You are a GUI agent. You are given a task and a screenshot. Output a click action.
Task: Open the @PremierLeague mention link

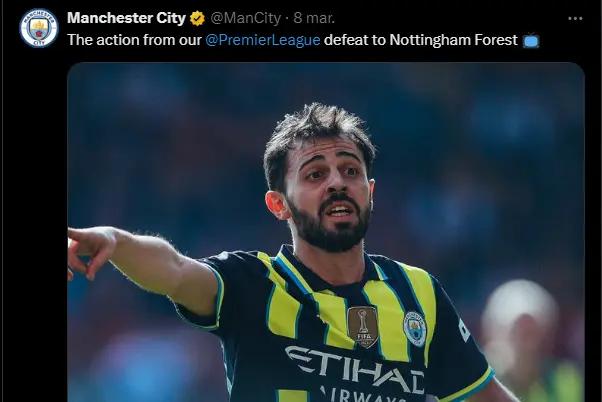coord(263,40)
